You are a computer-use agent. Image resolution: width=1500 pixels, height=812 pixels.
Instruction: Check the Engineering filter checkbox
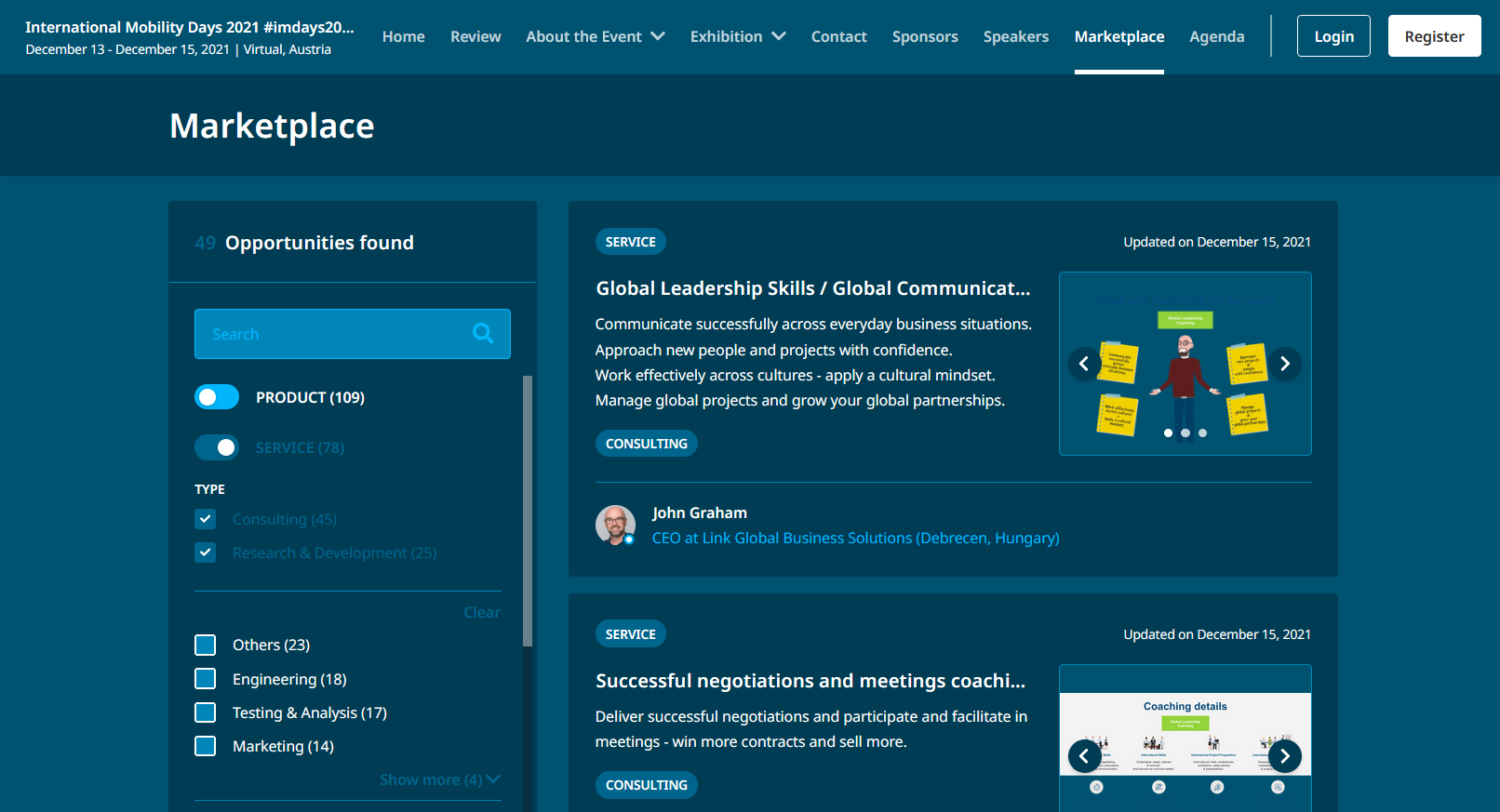pos(206,679)
